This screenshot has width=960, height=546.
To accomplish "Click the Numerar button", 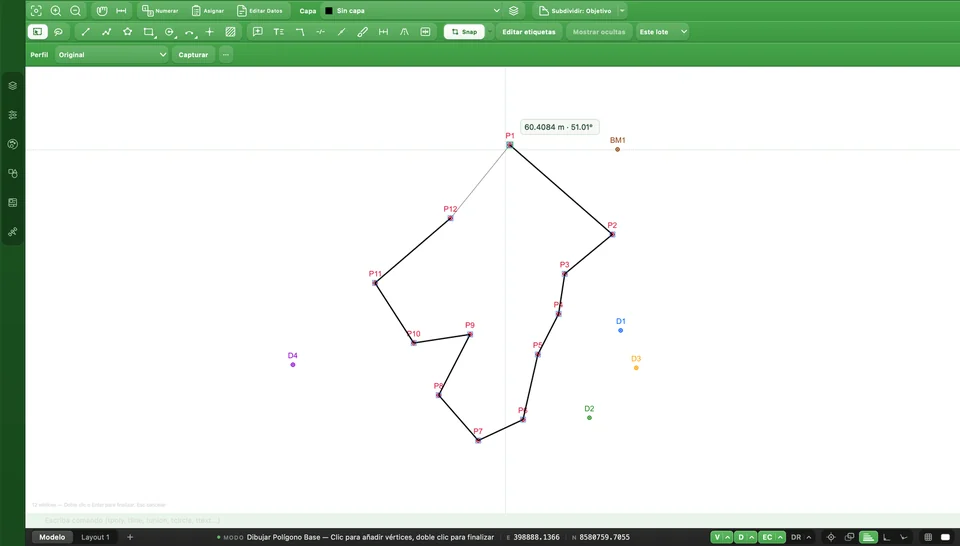I will (160, 10).
